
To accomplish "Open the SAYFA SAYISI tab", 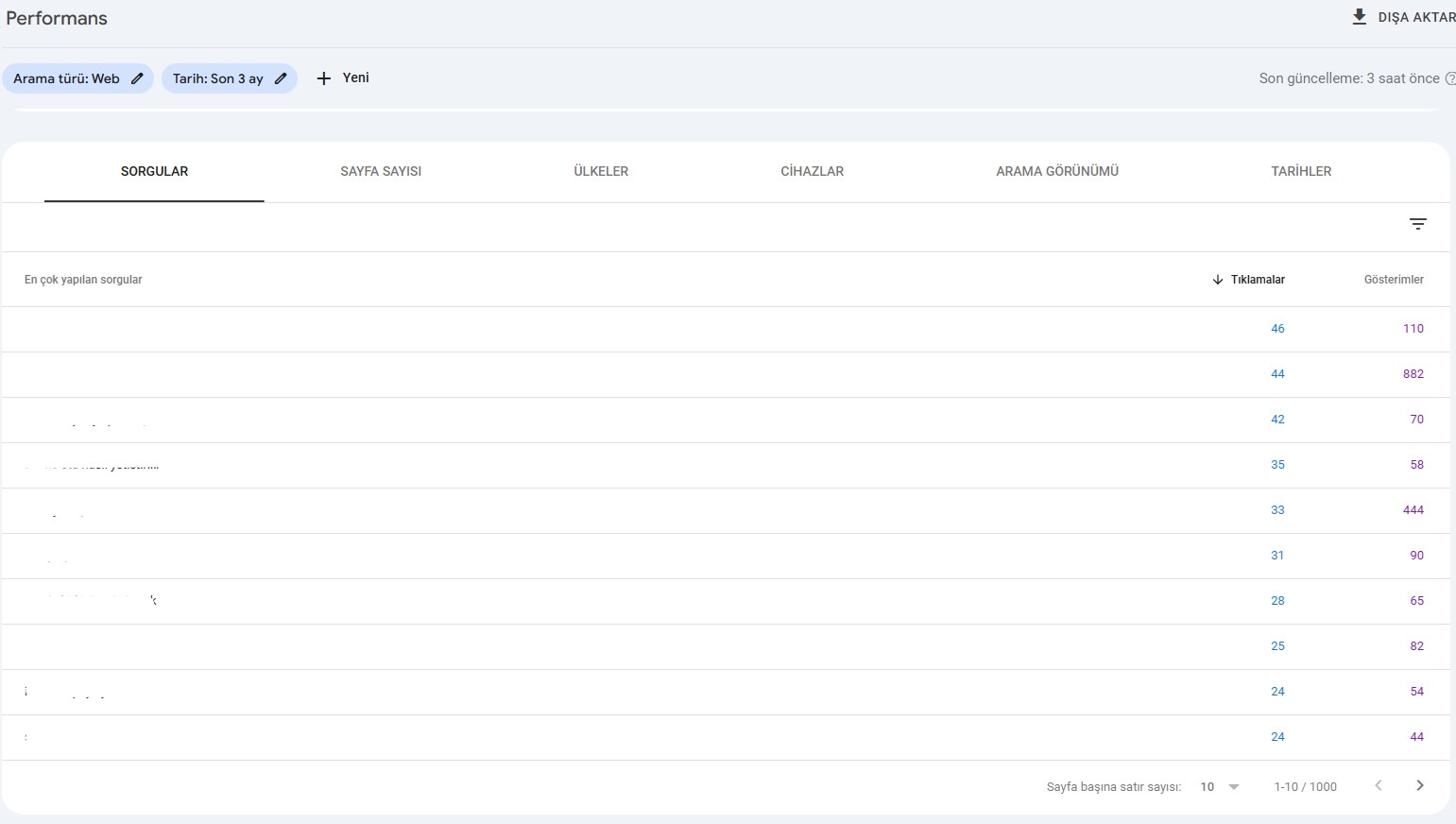I will coord(381,171).
